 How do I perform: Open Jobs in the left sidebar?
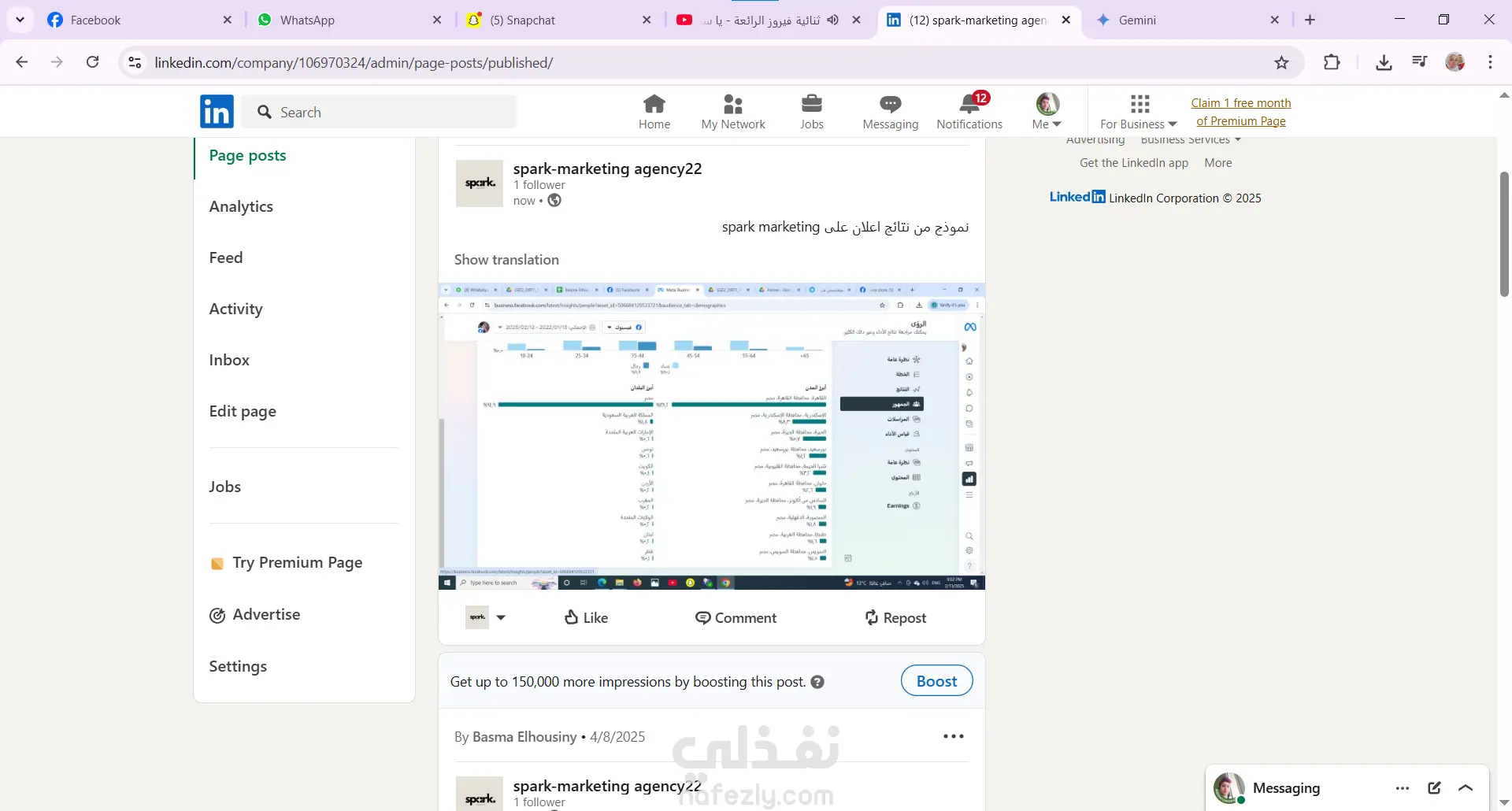click(x=225, y=487)
